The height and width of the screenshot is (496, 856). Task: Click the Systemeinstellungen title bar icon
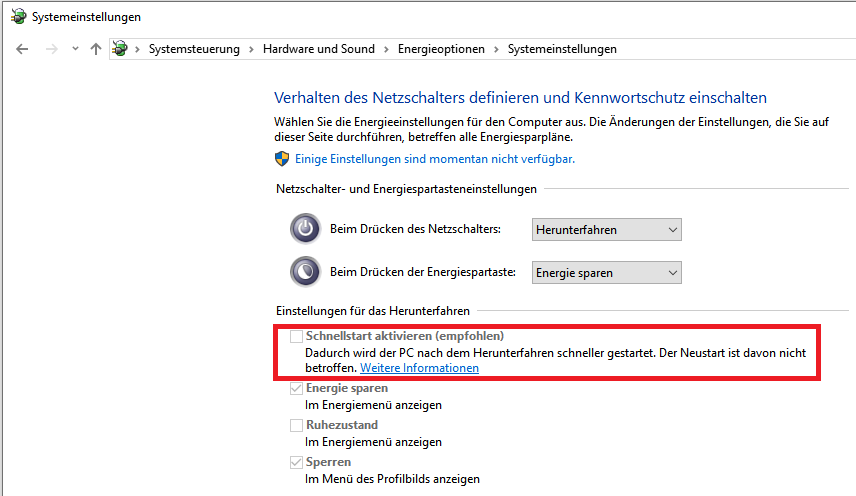tap(18, 16)
